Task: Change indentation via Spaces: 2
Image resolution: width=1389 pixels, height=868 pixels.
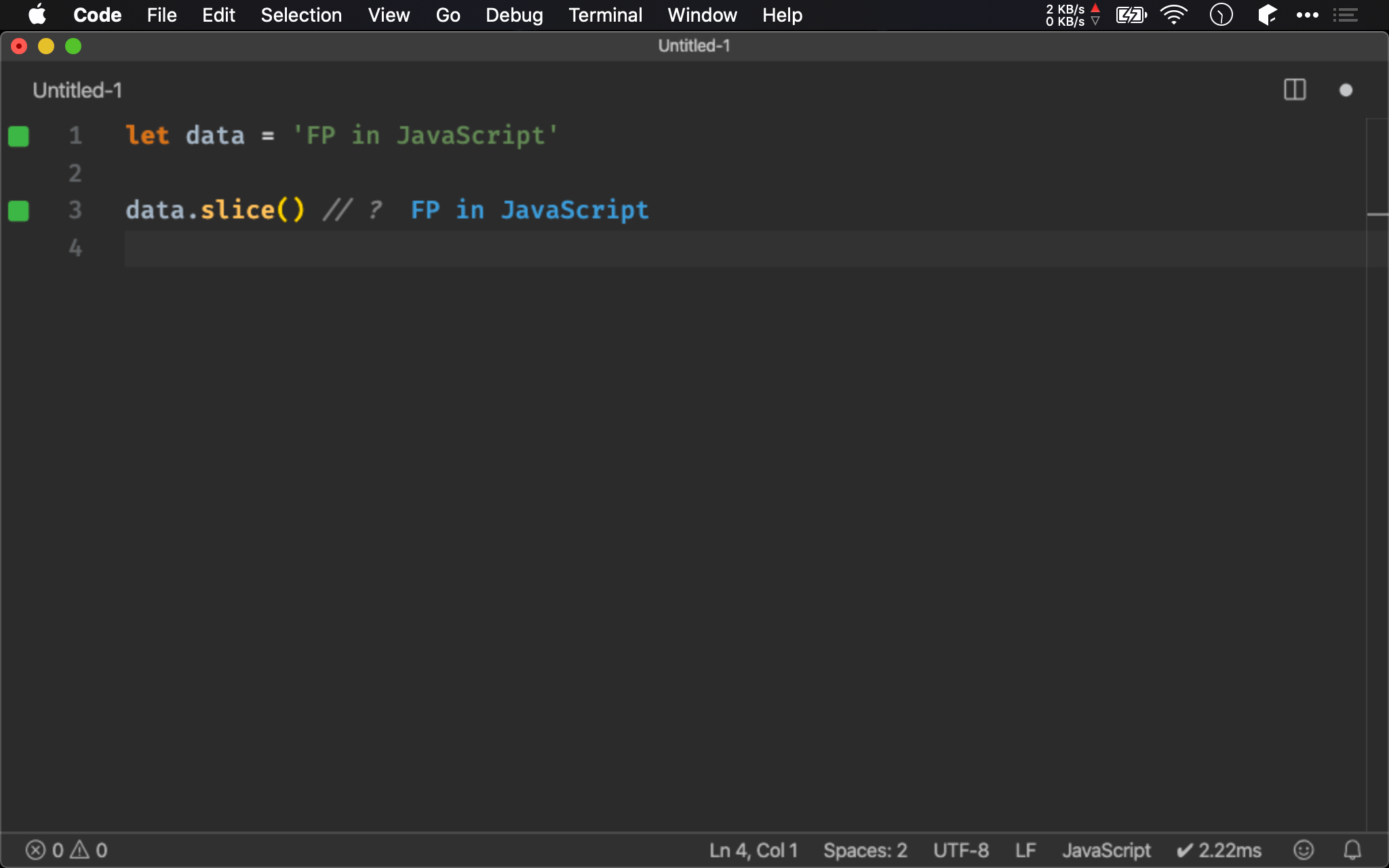Action: [865, 850]
